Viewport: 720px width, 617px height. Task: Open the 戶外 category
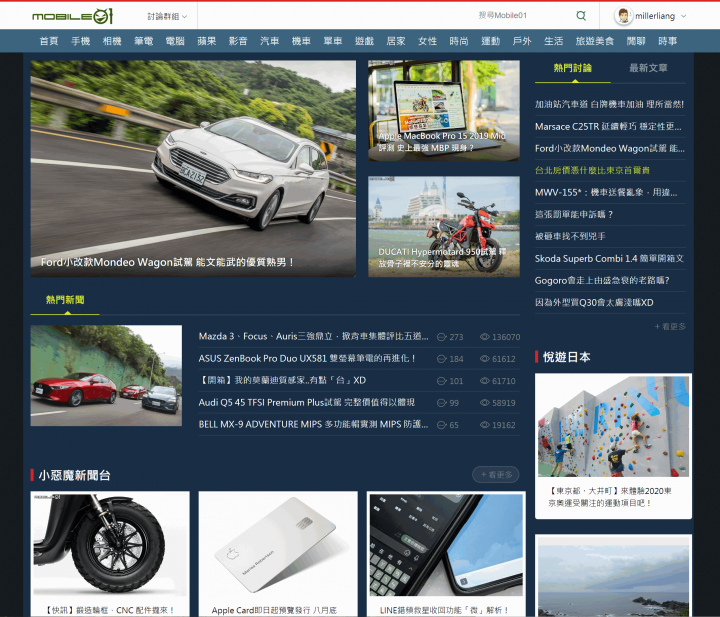[x=522, y=41]
